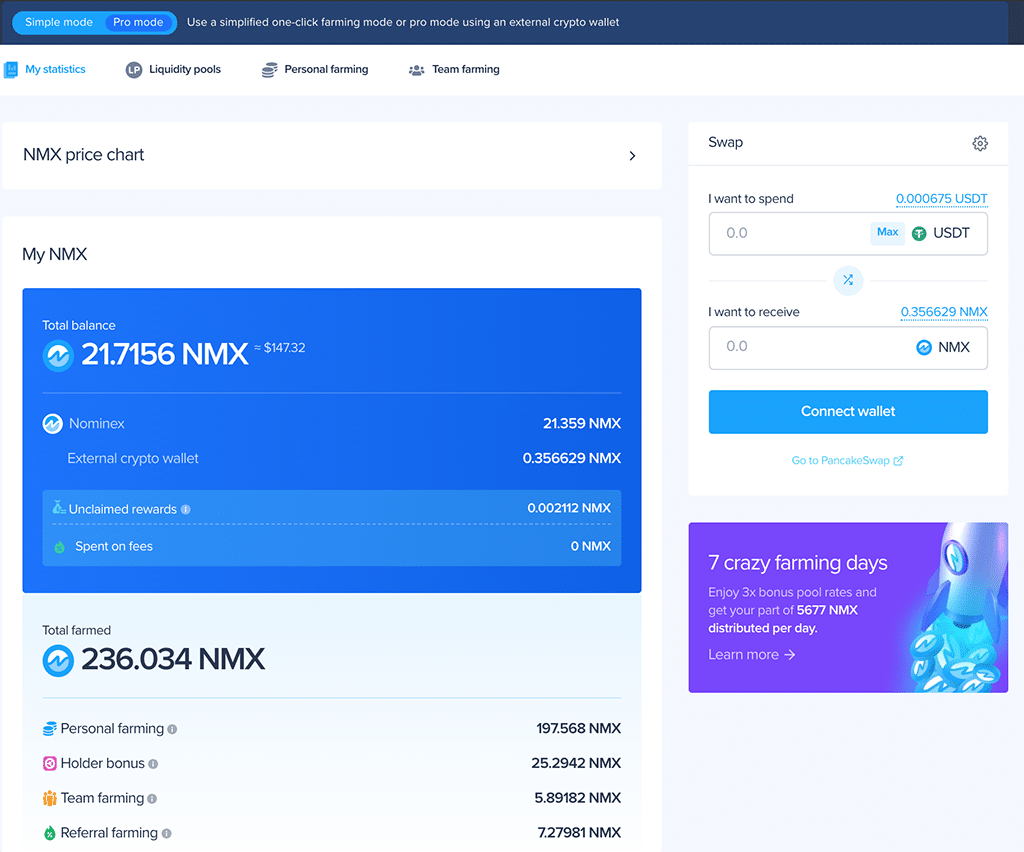Click the Team farming people icon in navigation

click(417, 70)
